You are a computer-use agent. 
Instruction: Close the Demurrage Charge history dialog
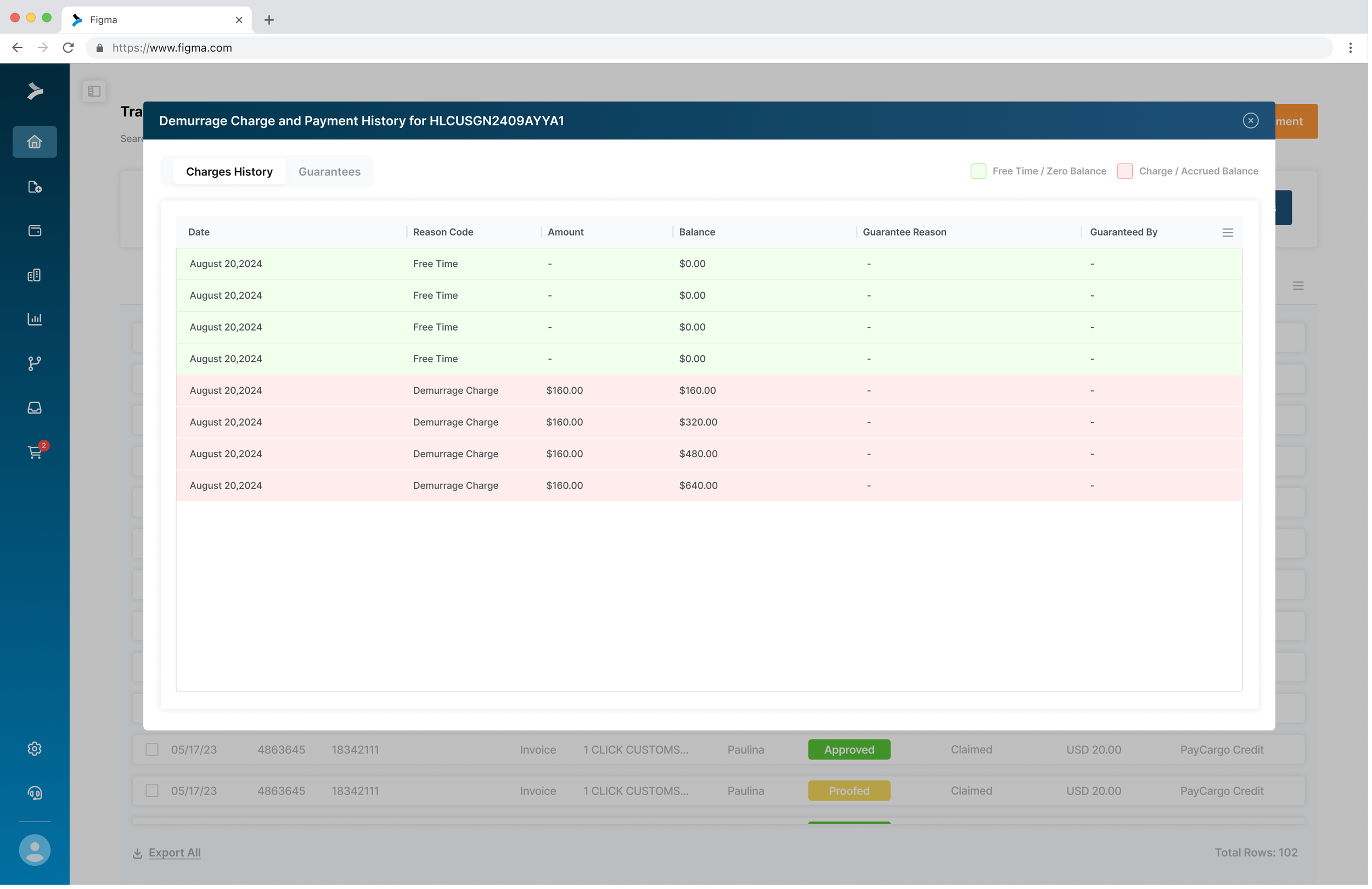click(1251, 121)
